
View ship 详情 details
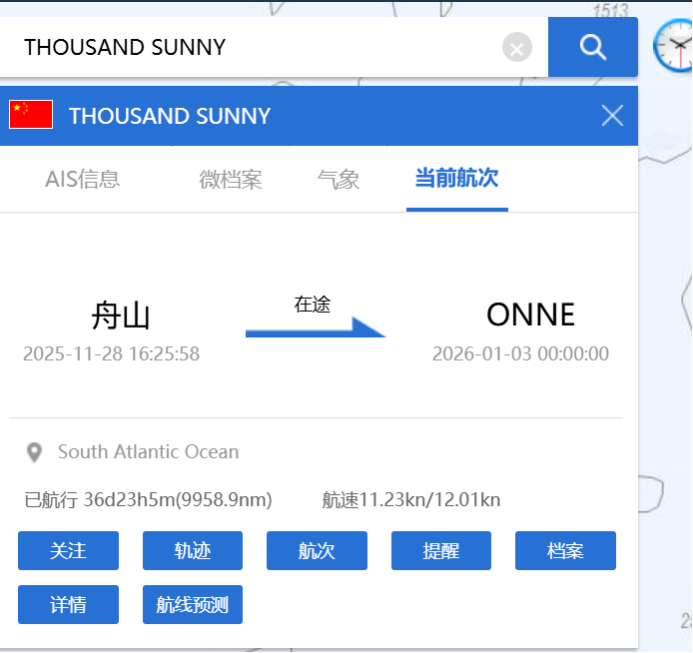(68, 605)
